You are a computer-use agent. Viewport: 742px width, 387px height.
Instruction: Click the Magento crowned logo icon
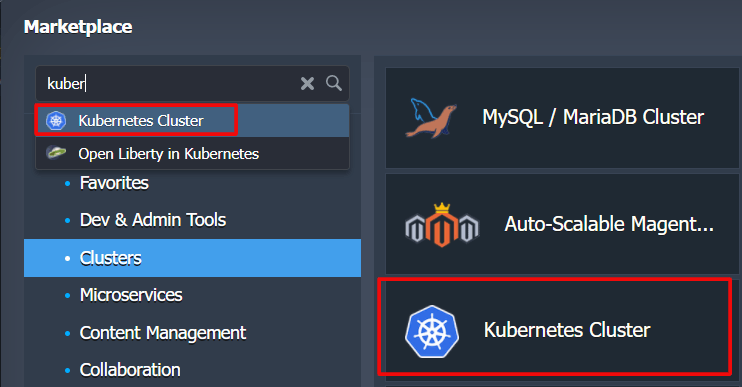[x=442, y=225]
